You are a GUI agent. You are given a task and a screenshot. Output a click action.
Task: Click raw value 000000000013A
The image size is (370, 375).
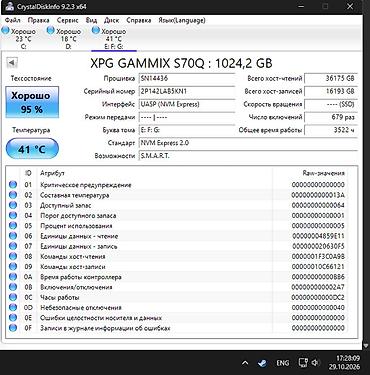click(318, 195)
